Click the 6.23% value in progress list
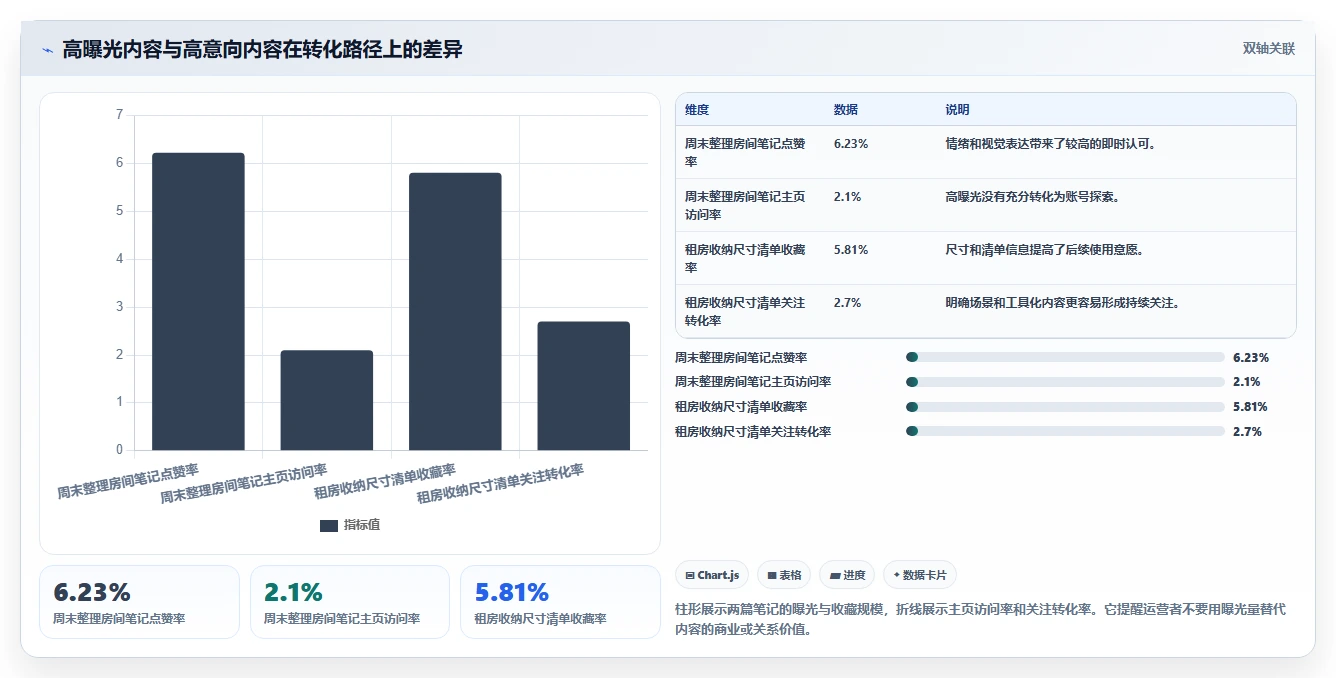Image resolution: width=1336 pixels, height=678 pixels. (x=1251, y=357)
